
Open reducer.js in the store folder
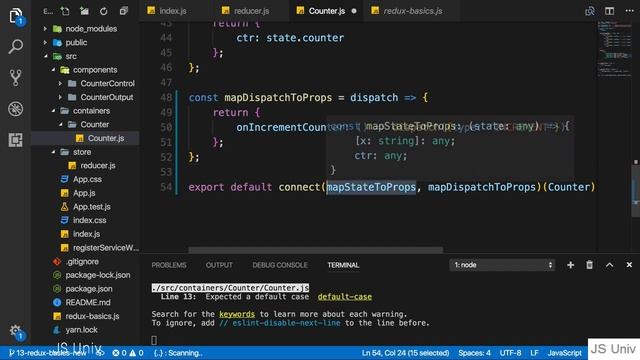[x=98, y=165]
